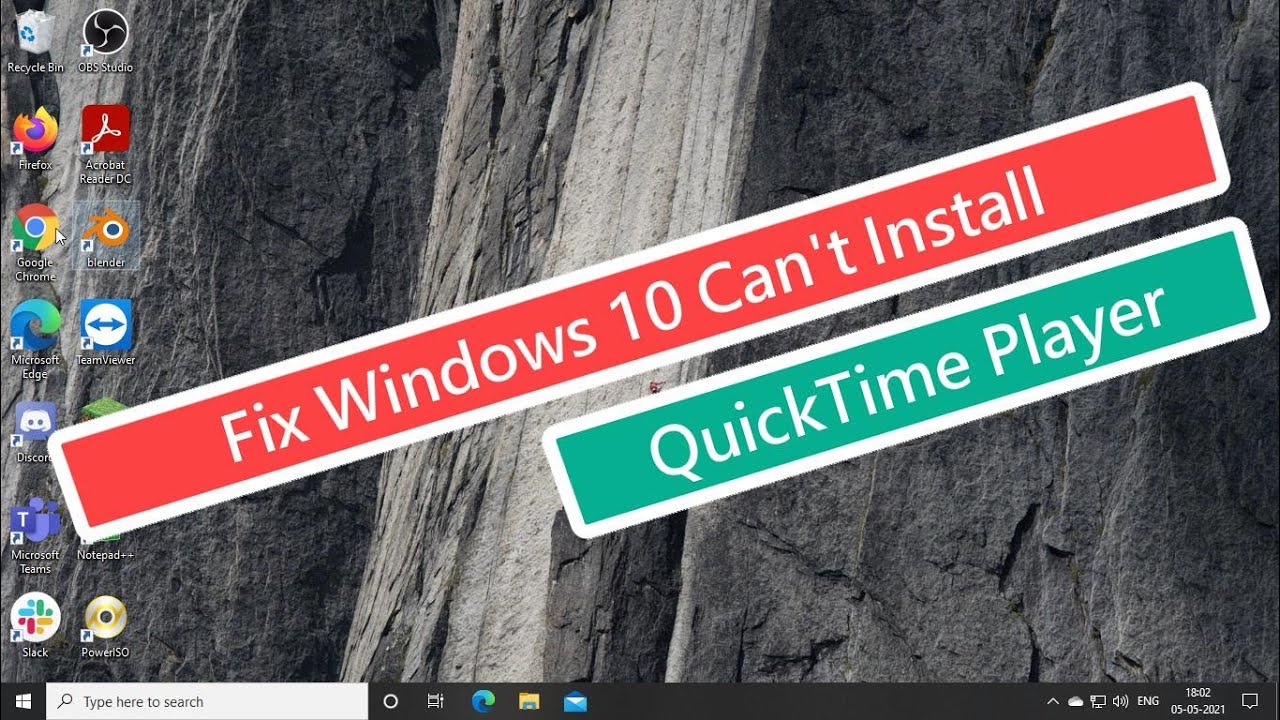1280x720 pixels.
Task: Click the Notepad++ shortcut label
Action: [x=105, y=555]
